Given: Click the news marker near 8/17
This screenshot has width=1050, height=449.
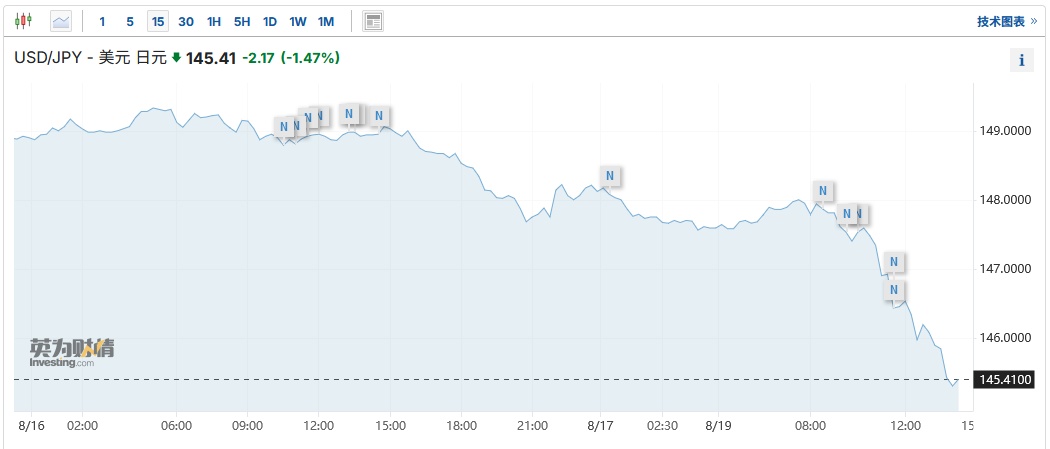Looking at the screenshot, I should click(x=611, y=176).
